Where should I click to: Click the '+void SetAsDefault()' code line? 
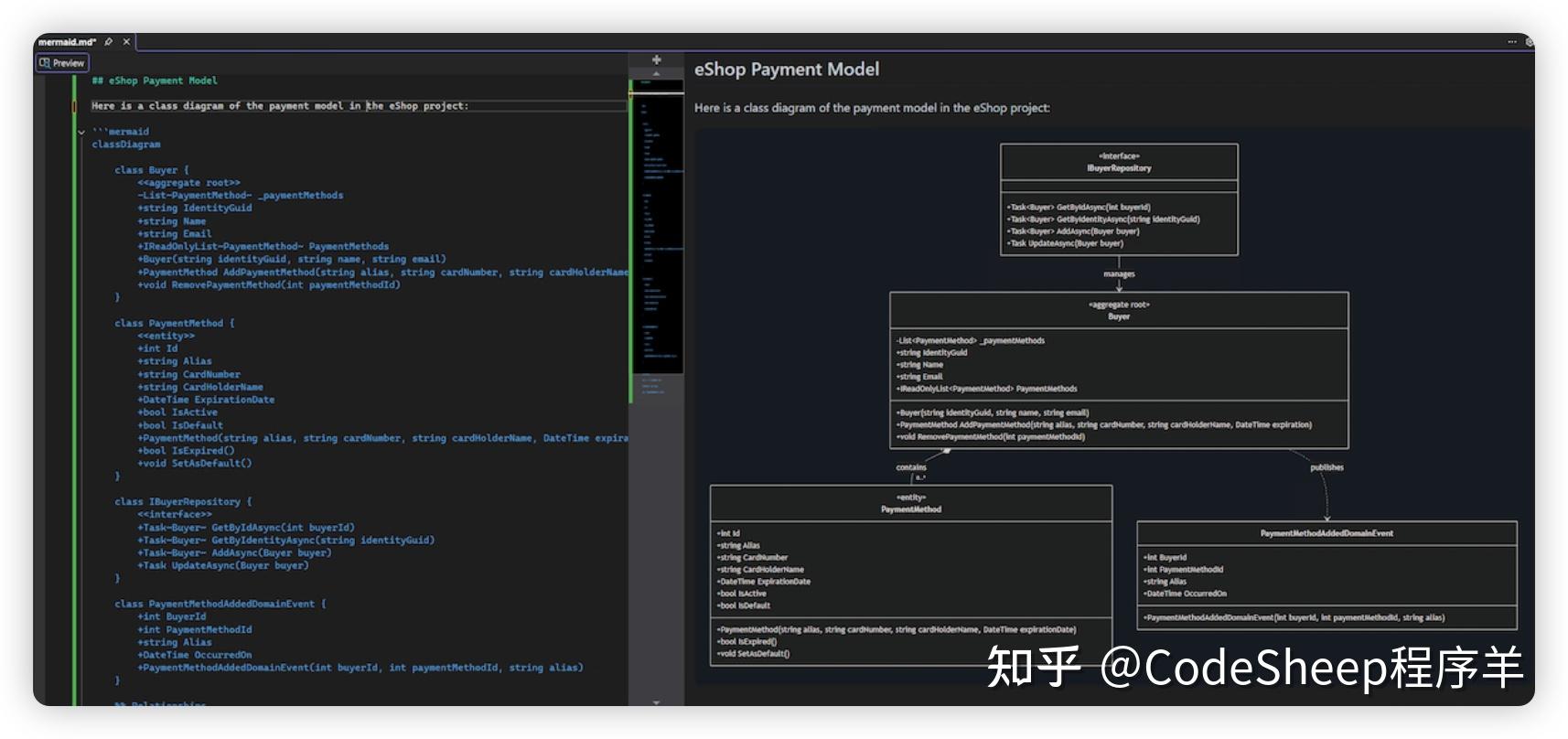click(195, 464)
